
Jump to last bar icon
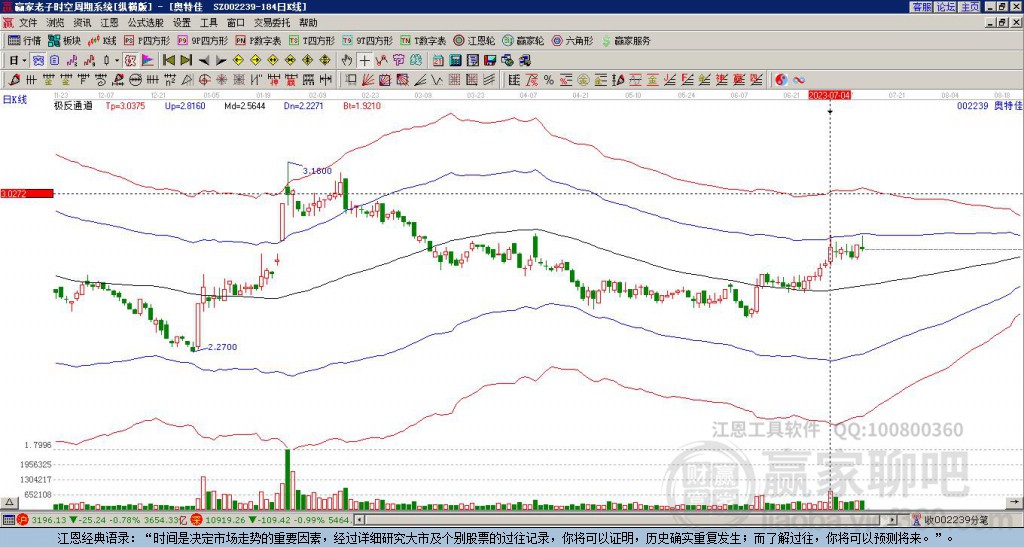tap(186, 61)
